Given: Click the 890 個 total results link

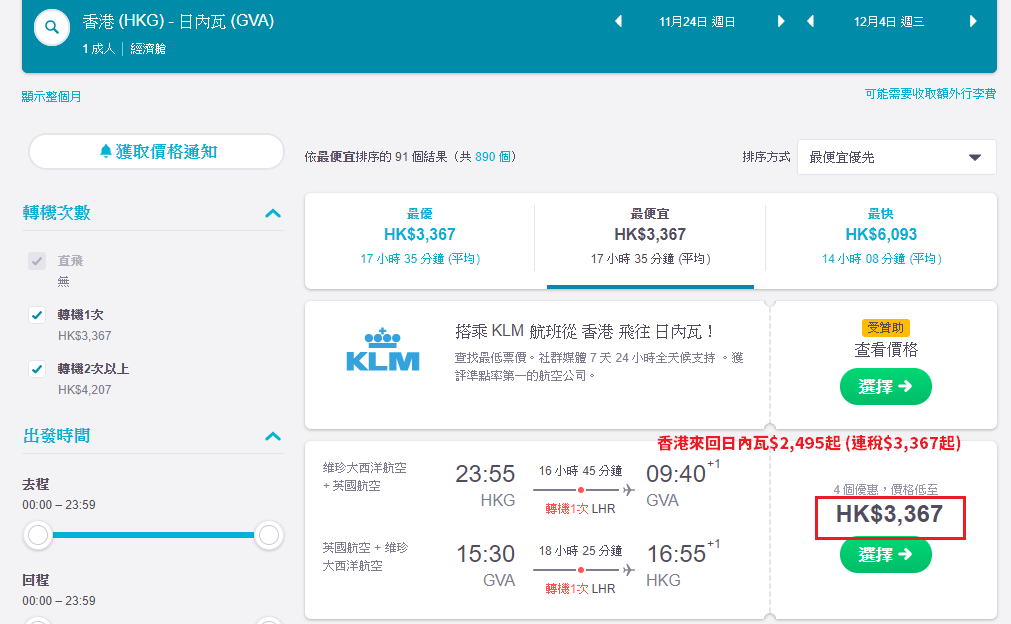Looking at the screenshot, I should 493,157.
